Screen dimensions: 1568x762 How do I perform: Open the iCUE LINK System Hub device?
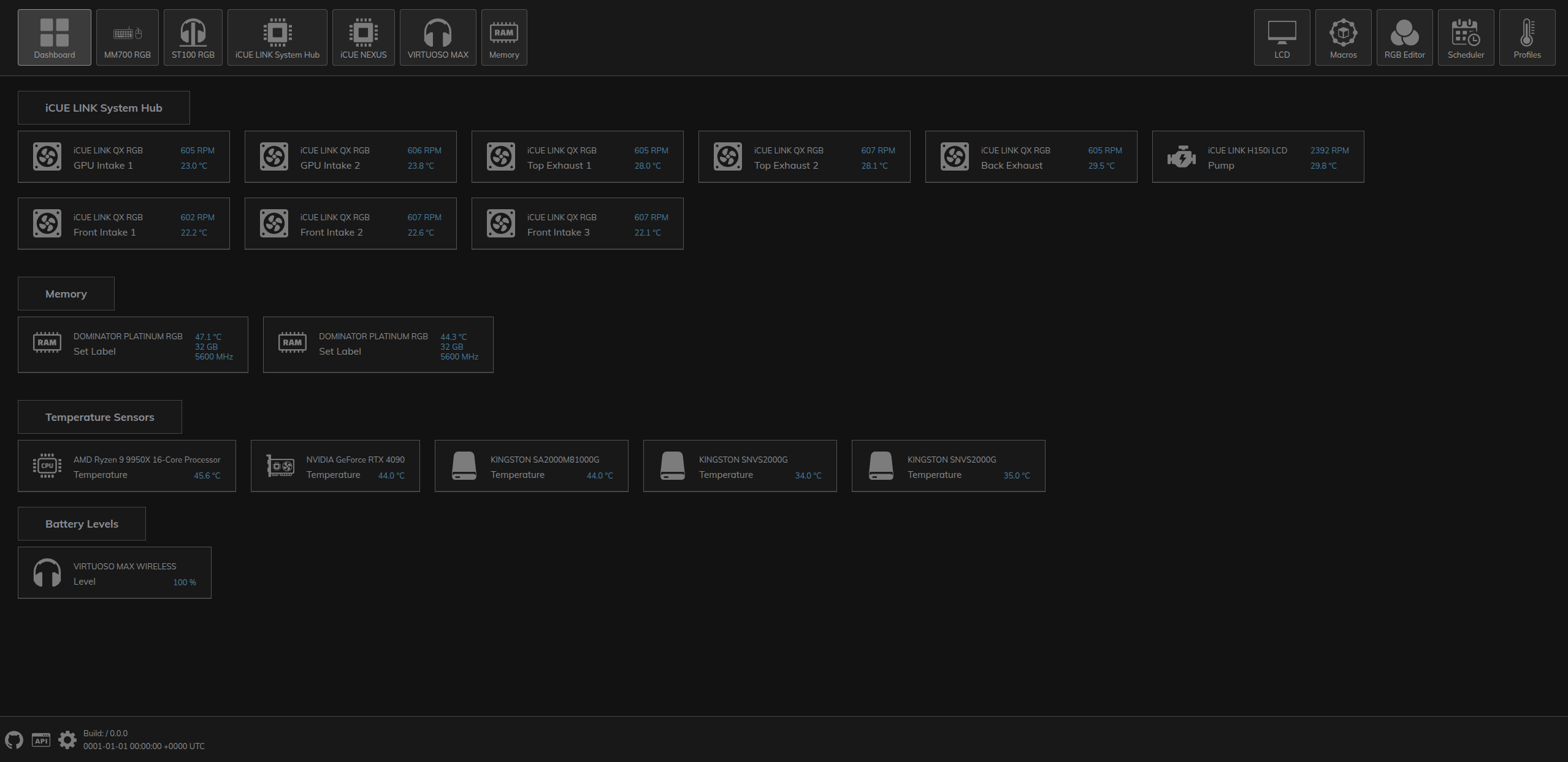[277, 37]
